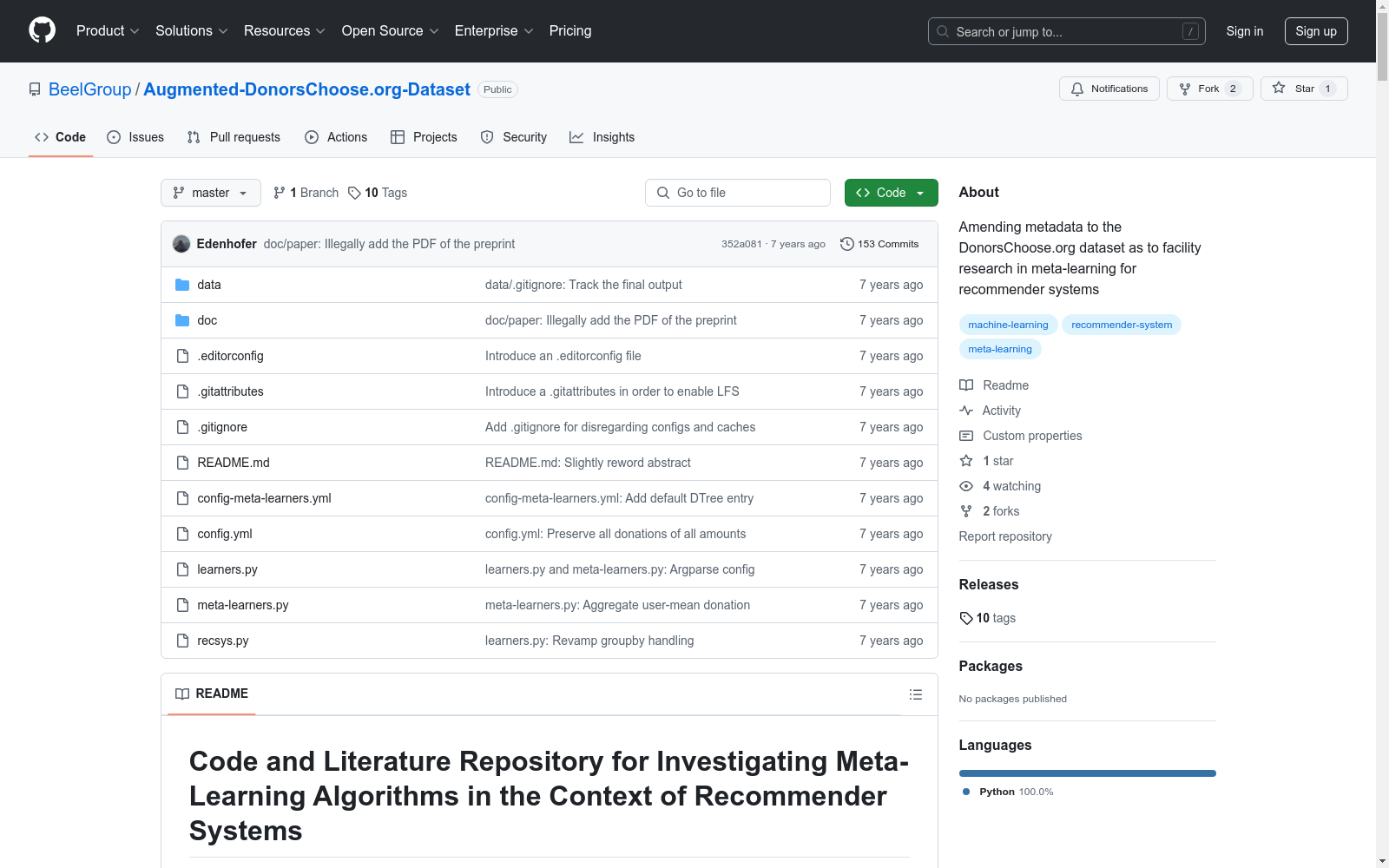Expand the Open Source menu
The width and height of the screenshot is (1389, 868).
click(391, 31)
